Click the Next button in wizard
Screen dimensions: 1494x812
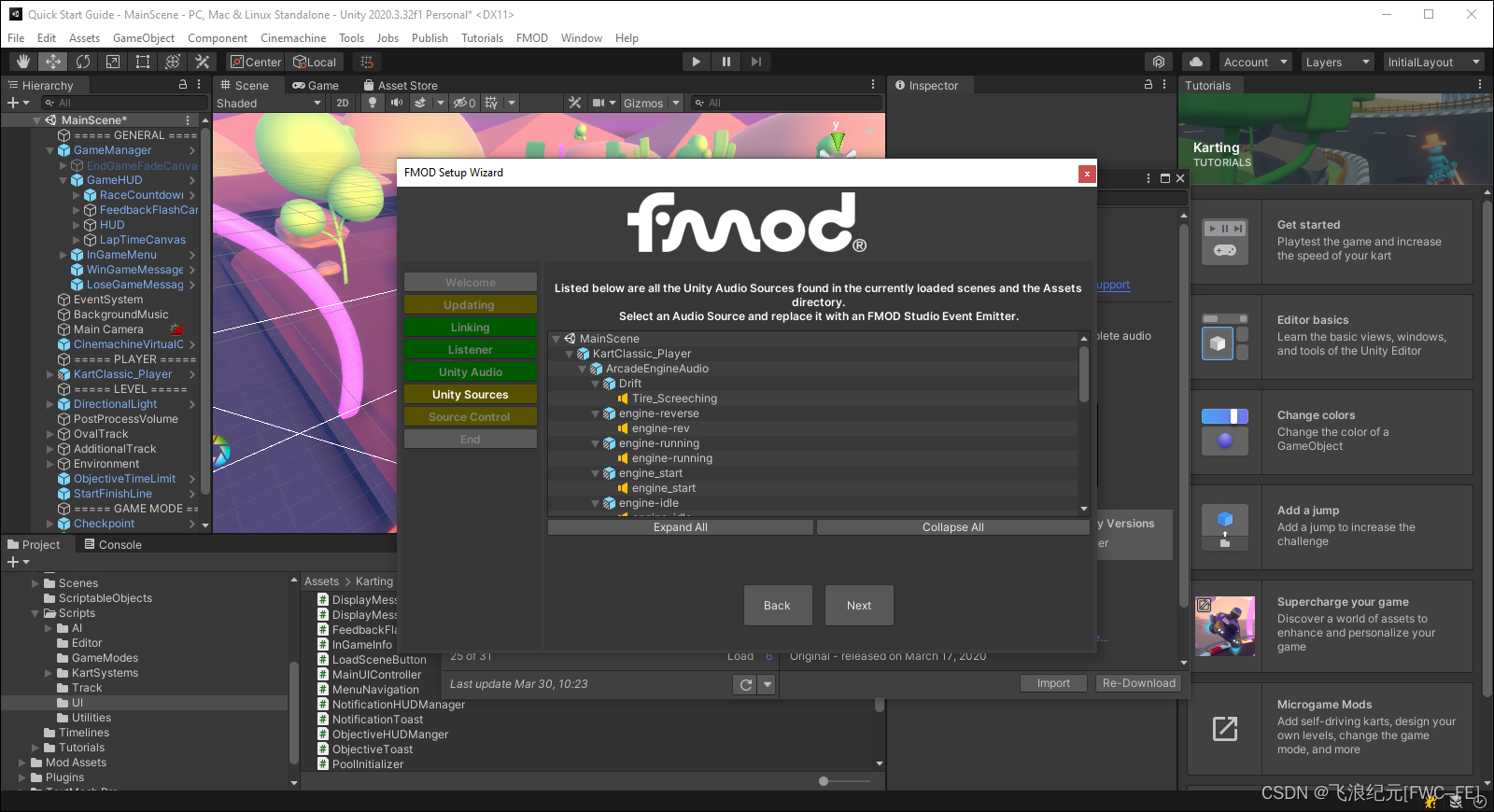click(859, 606)
